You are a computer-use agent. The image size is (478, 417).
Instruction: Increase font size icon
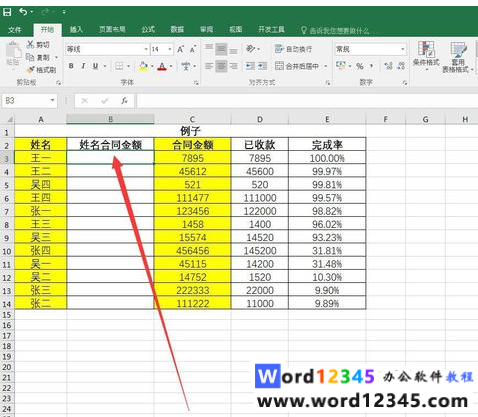pyautogui.click(x=180, y=49)
